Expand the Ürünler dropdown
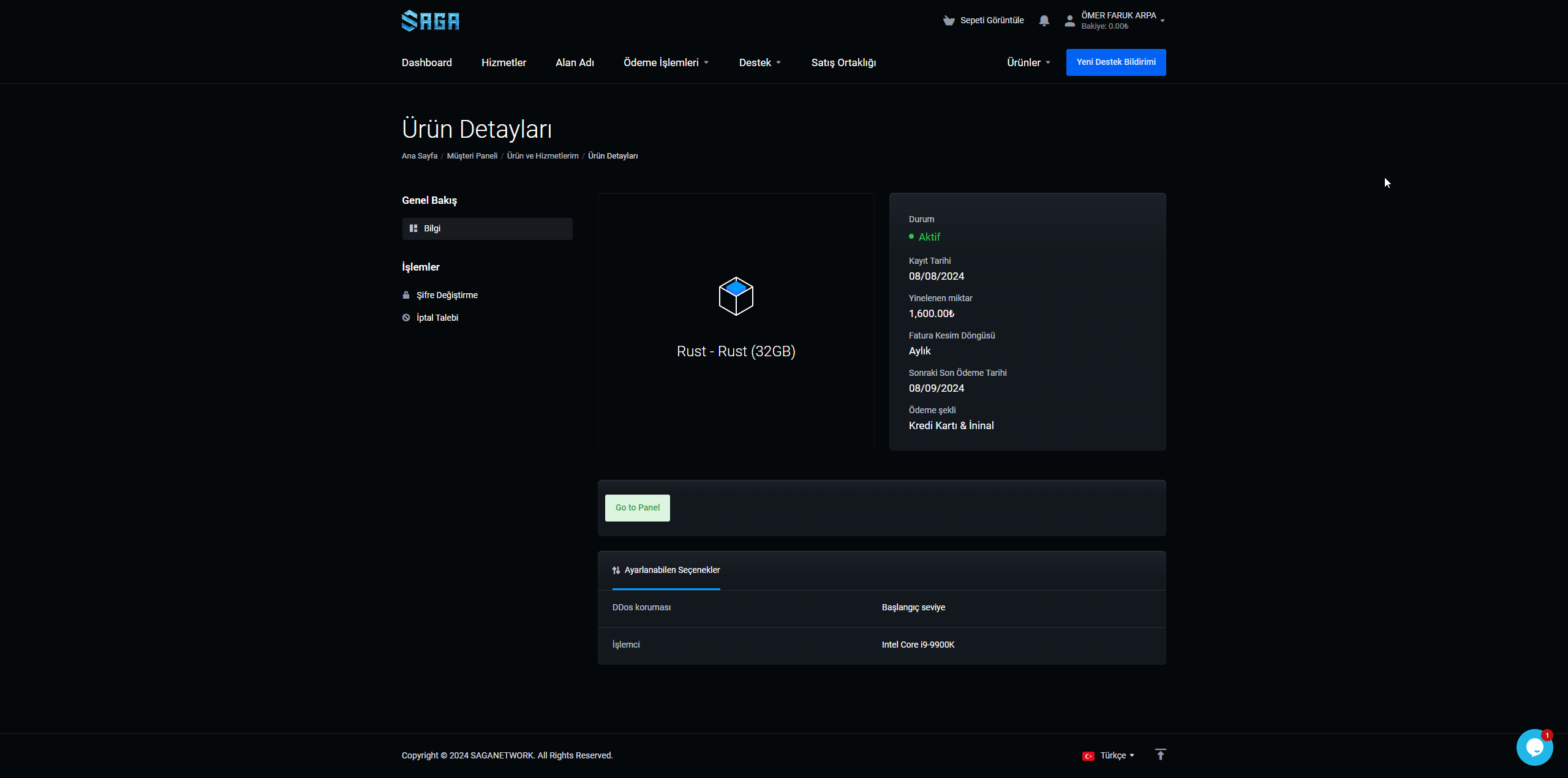The image size is (1568, 778). point(1028,62)
